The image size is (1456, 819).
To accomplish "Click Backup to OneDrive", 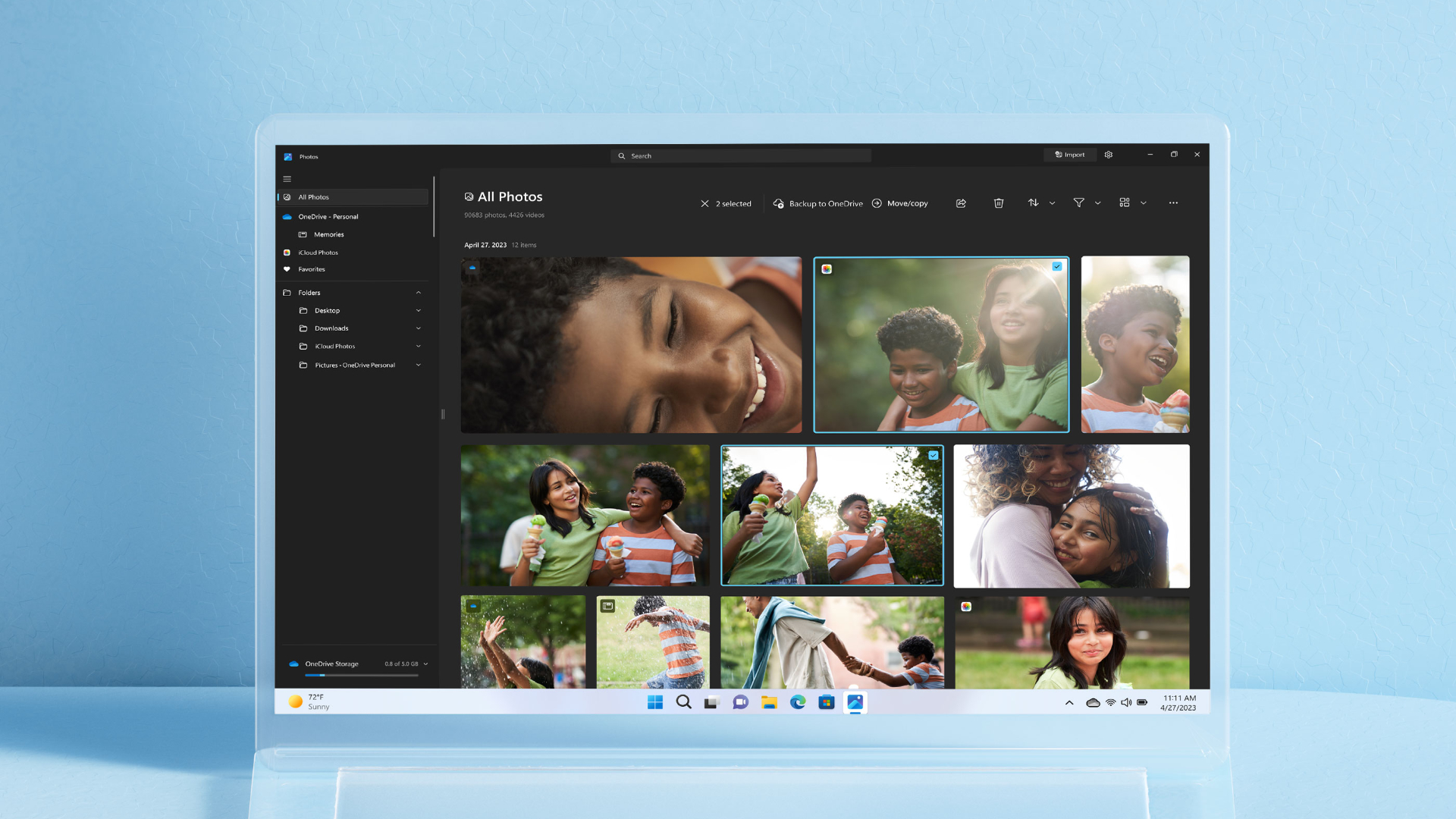I will (818, 204).
